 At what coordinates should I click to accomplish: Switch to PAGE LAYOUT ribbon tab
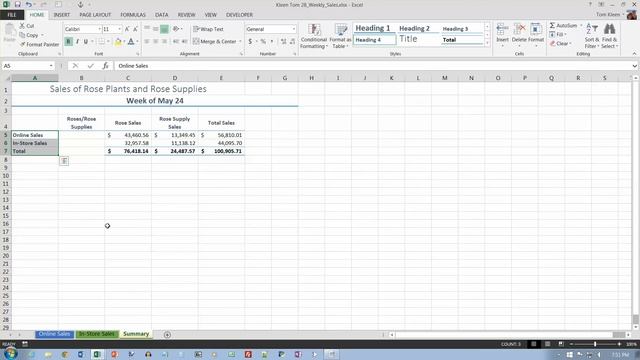(x=95, y=15)
